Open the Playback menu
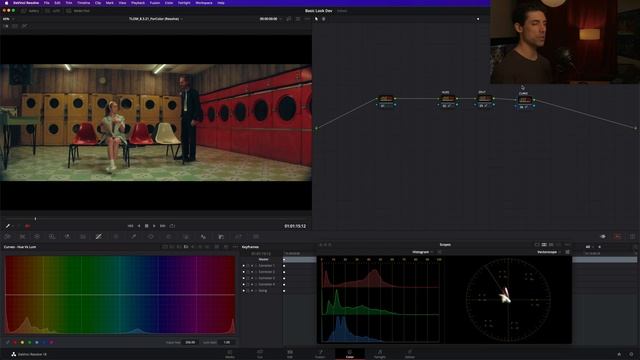Viewport: 640px width, 360px height. [x=138, y=3]
